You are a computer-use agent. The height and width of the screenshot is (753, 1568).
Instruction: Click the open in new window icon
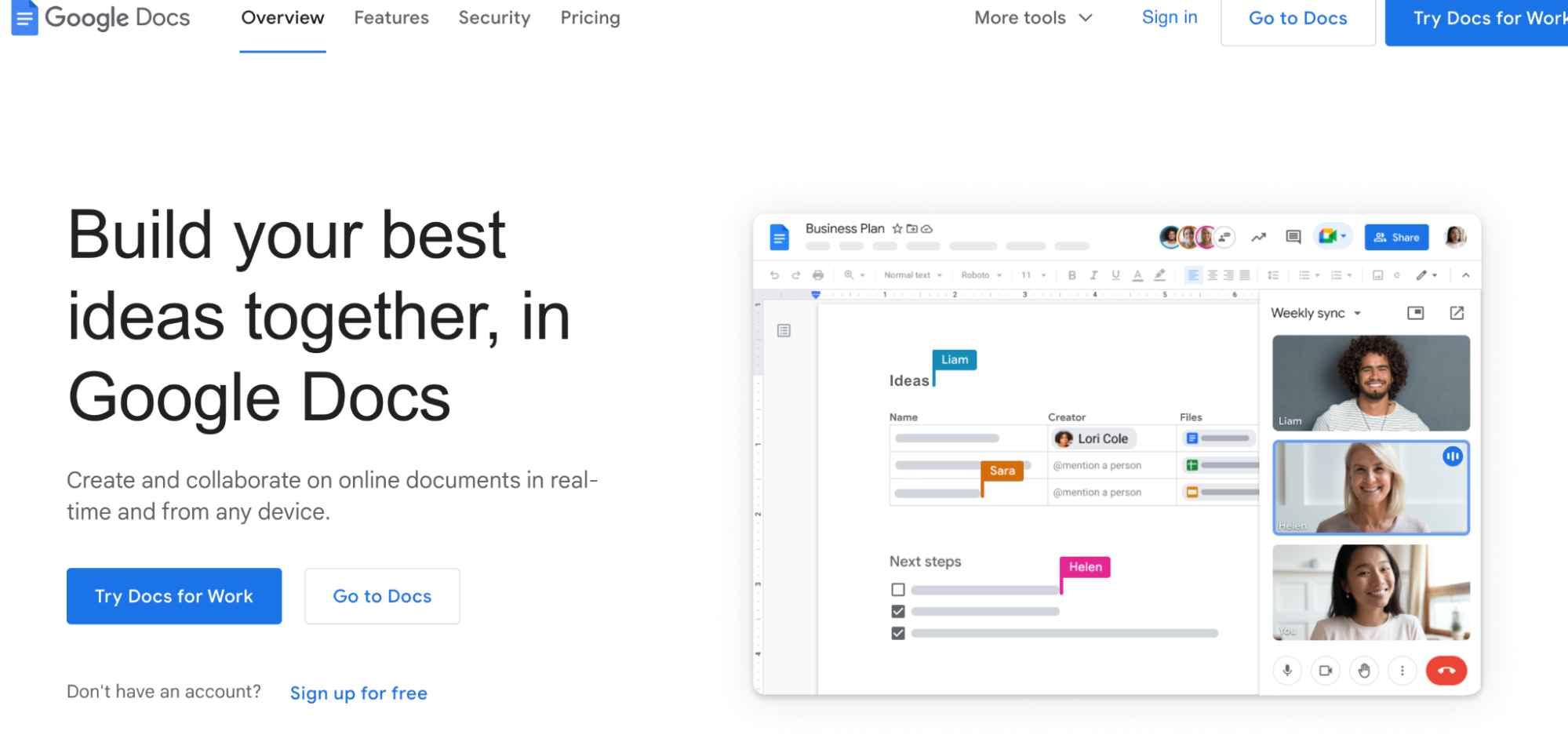coord(1457,313)
